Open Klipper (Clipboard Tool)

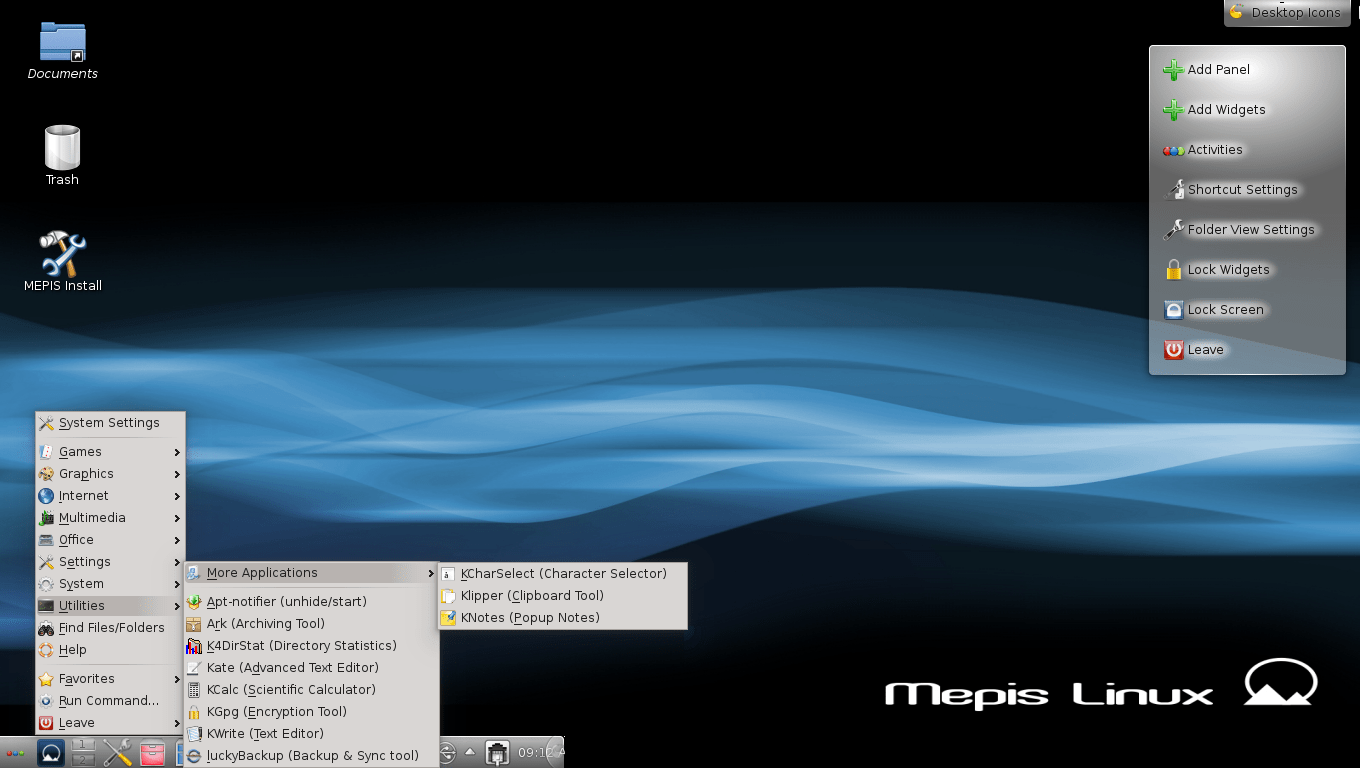pyautogui.click(x=531, y=596)
